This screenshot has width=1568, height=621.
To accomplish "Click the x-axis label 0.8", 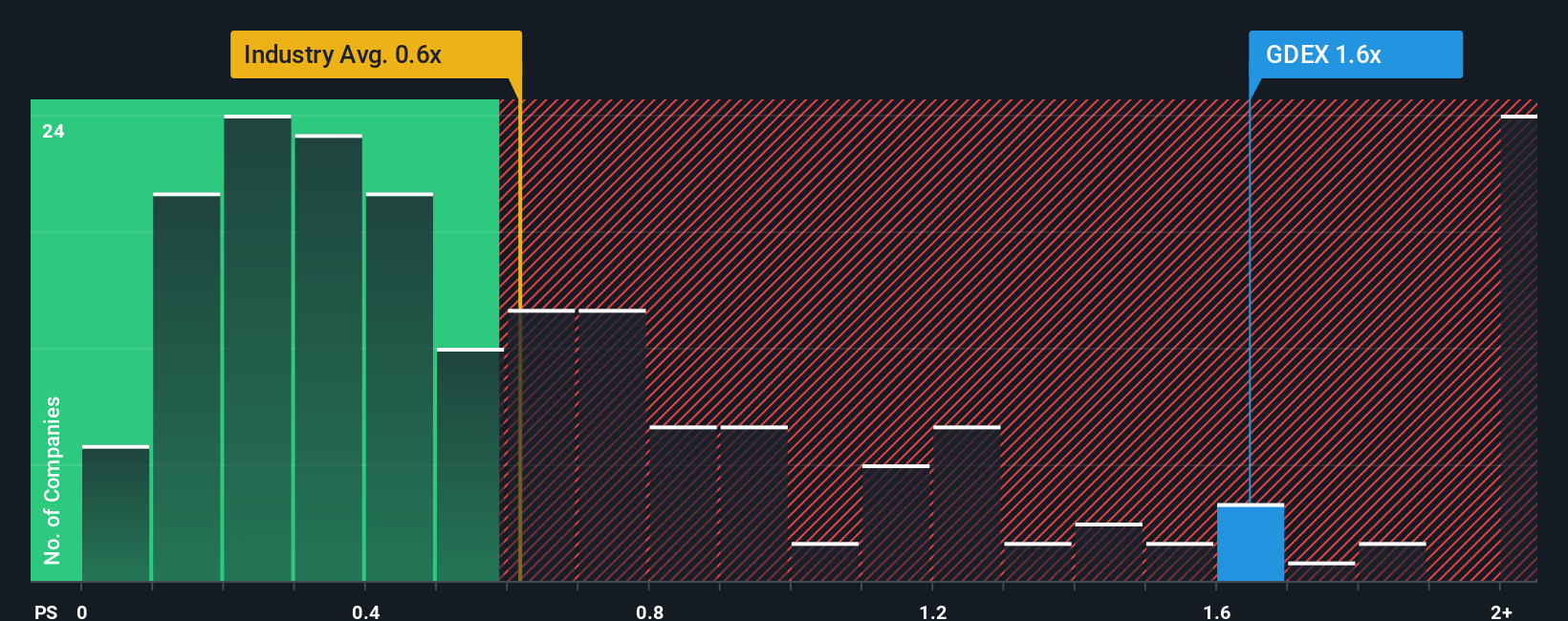I will coord(649,611).
